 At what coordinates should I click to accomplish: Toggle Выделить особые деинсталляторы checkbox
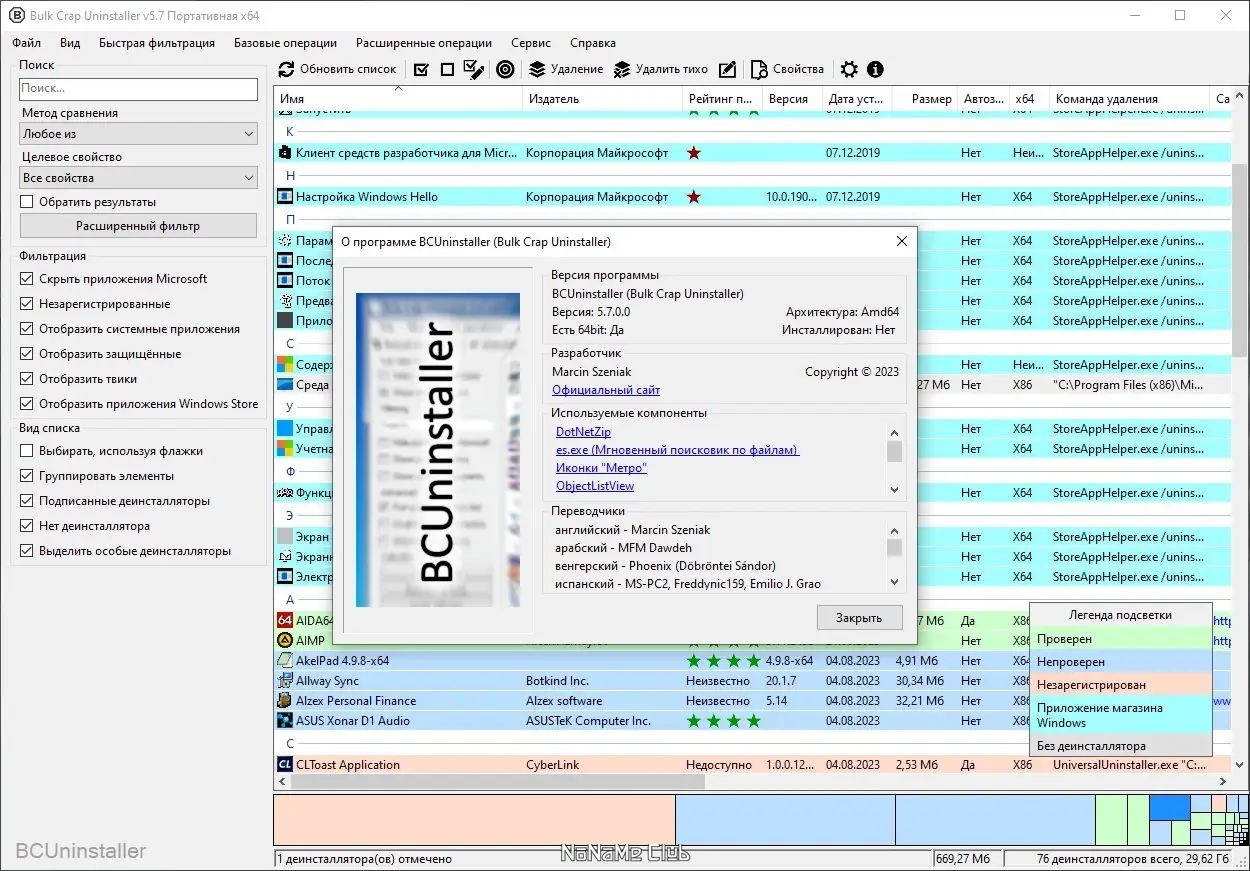27,551
